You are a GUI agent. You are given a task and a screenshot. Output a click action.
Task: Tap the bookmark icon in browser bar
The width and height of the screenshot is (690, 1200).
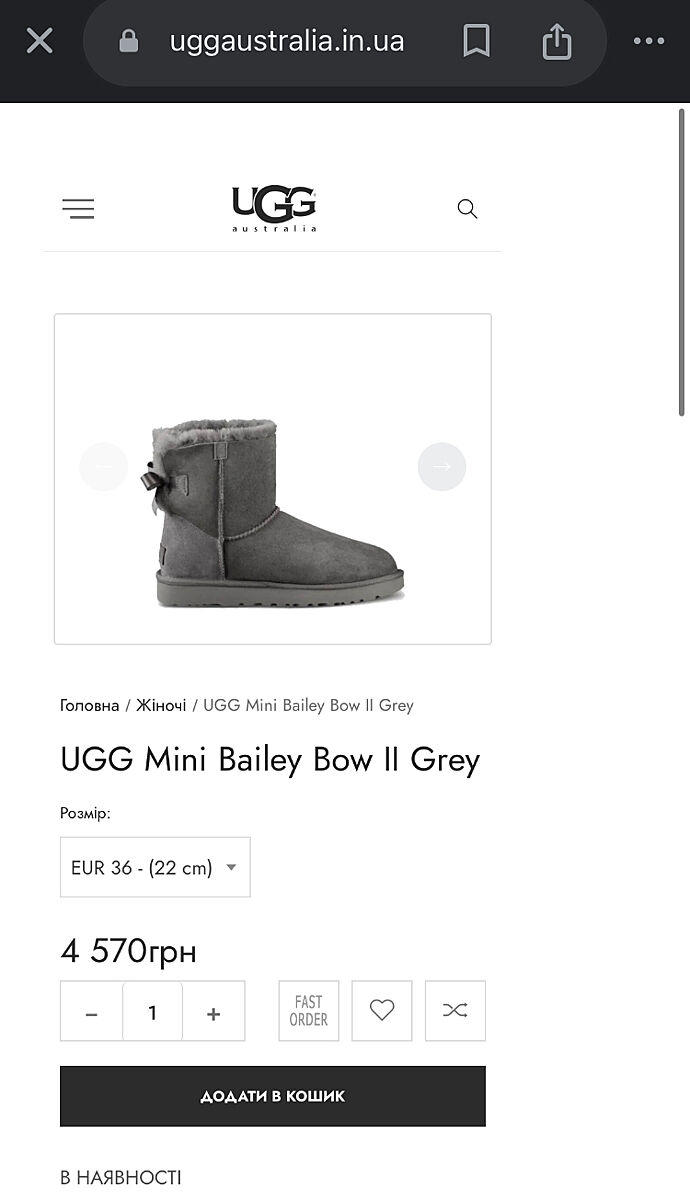click(476, 41)
